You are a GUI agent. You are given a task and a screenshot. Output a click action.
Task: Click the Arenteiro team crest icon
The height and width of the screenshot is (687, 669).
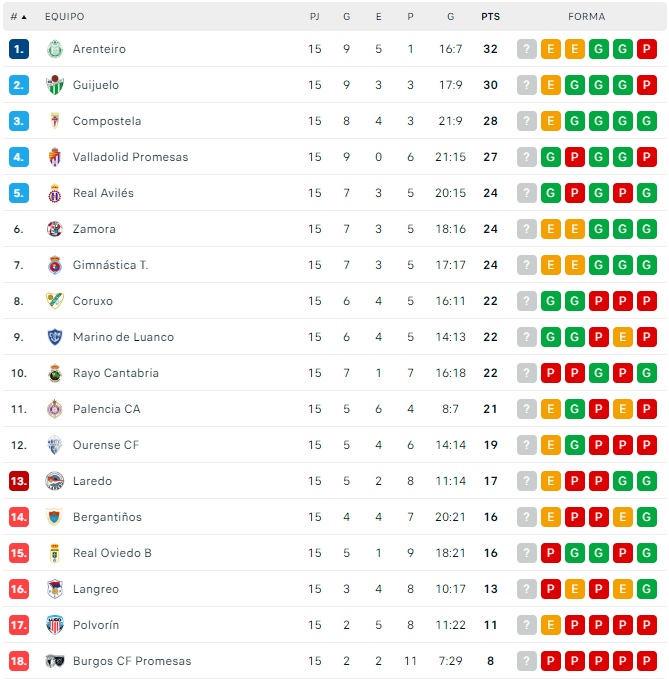55,49
